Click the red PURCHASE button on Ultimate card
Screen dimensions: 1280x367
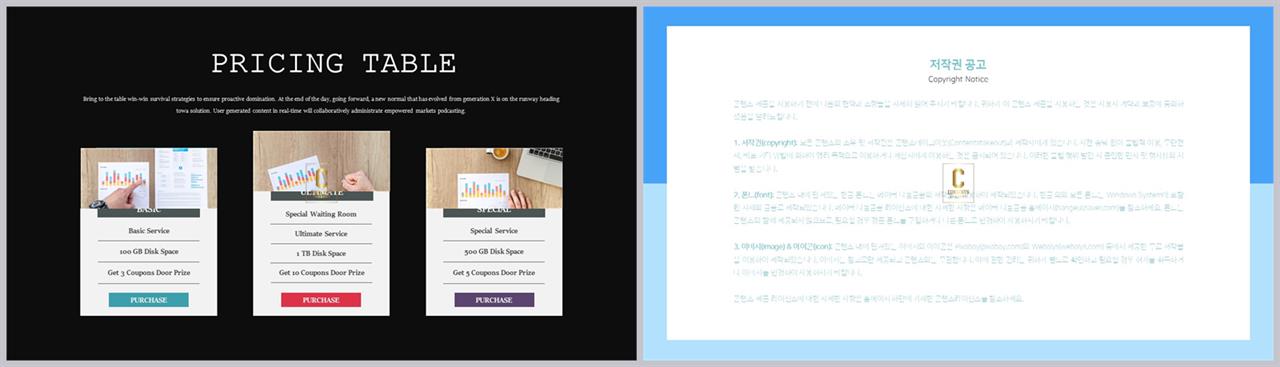coord(321,299)
